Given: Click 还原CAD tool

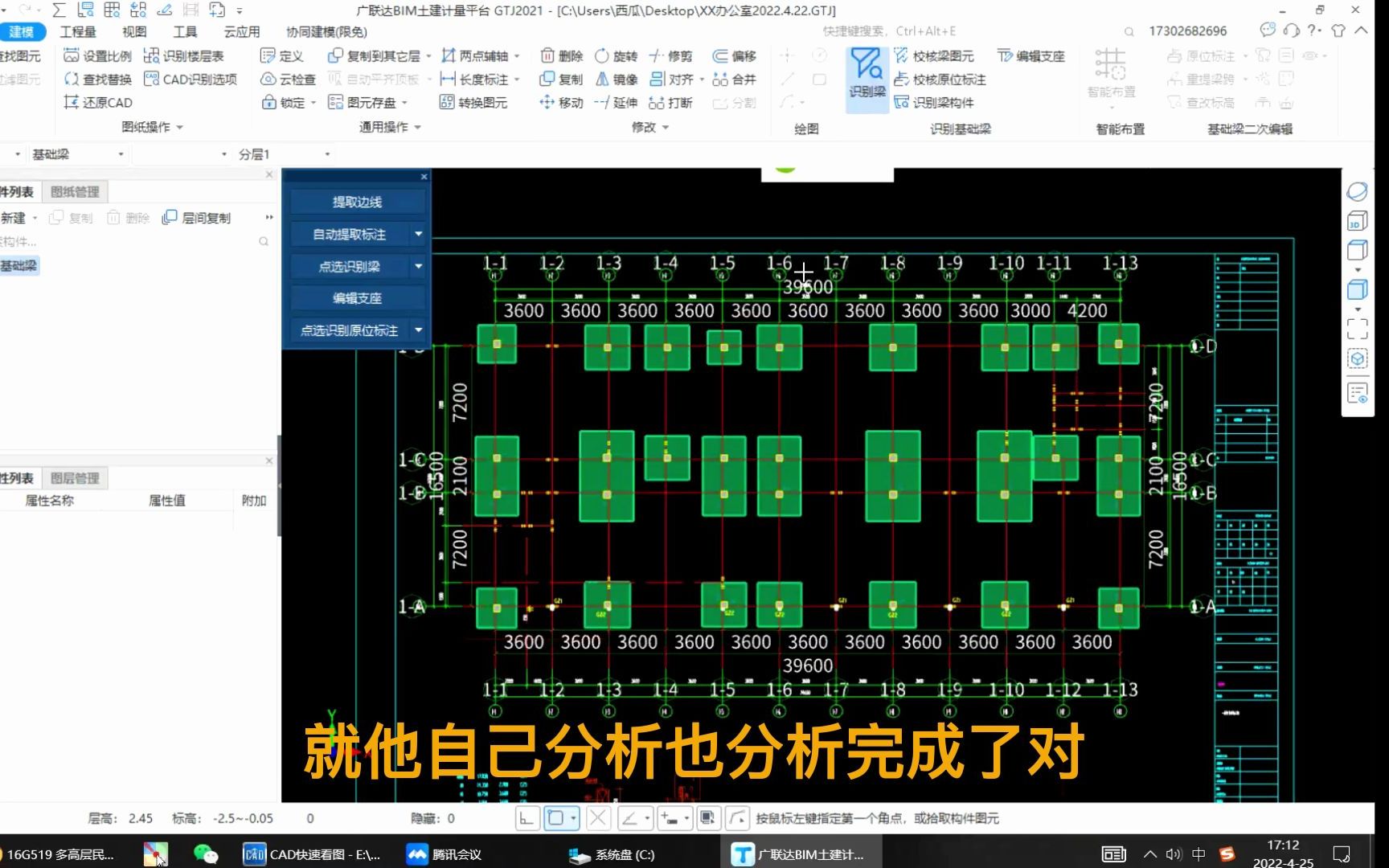Looking at the screenshot, I should 97,102.
